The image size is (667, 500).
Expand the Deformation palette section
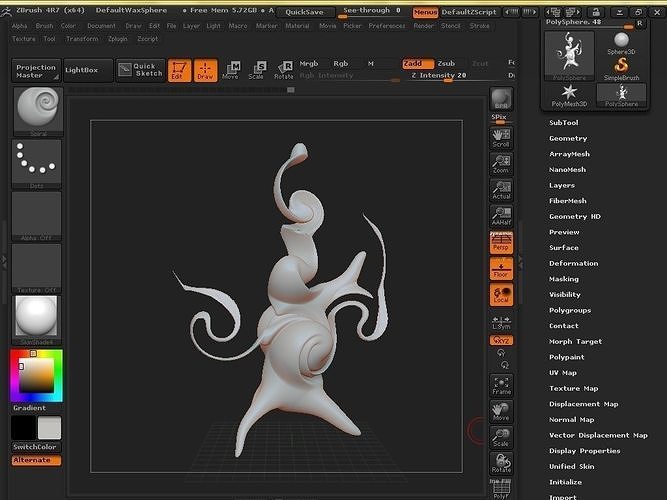pos(573,263)
